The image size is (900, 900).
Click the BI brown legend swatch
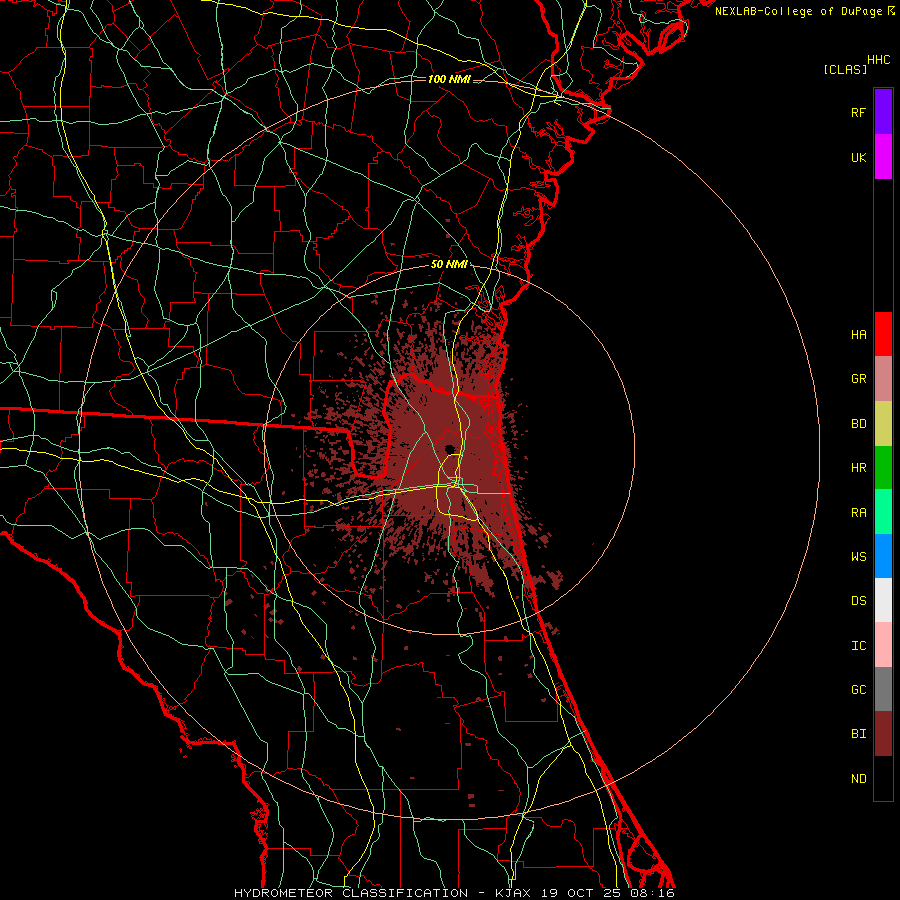point(883,734)
